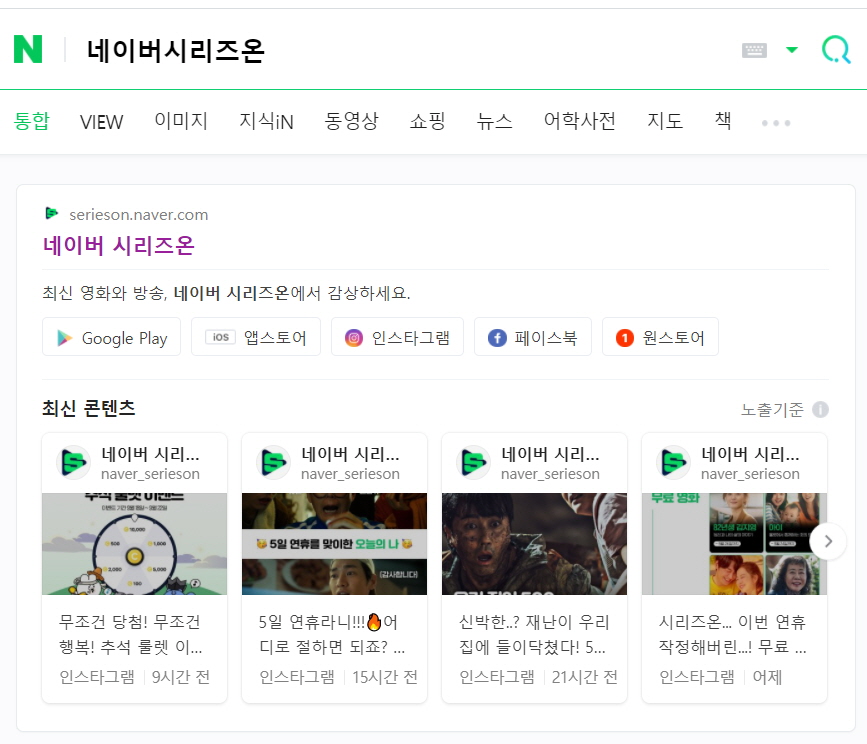The image size is (867, 744).
Task: Click the iOS badge icon
Action: (x=221, y=337)
